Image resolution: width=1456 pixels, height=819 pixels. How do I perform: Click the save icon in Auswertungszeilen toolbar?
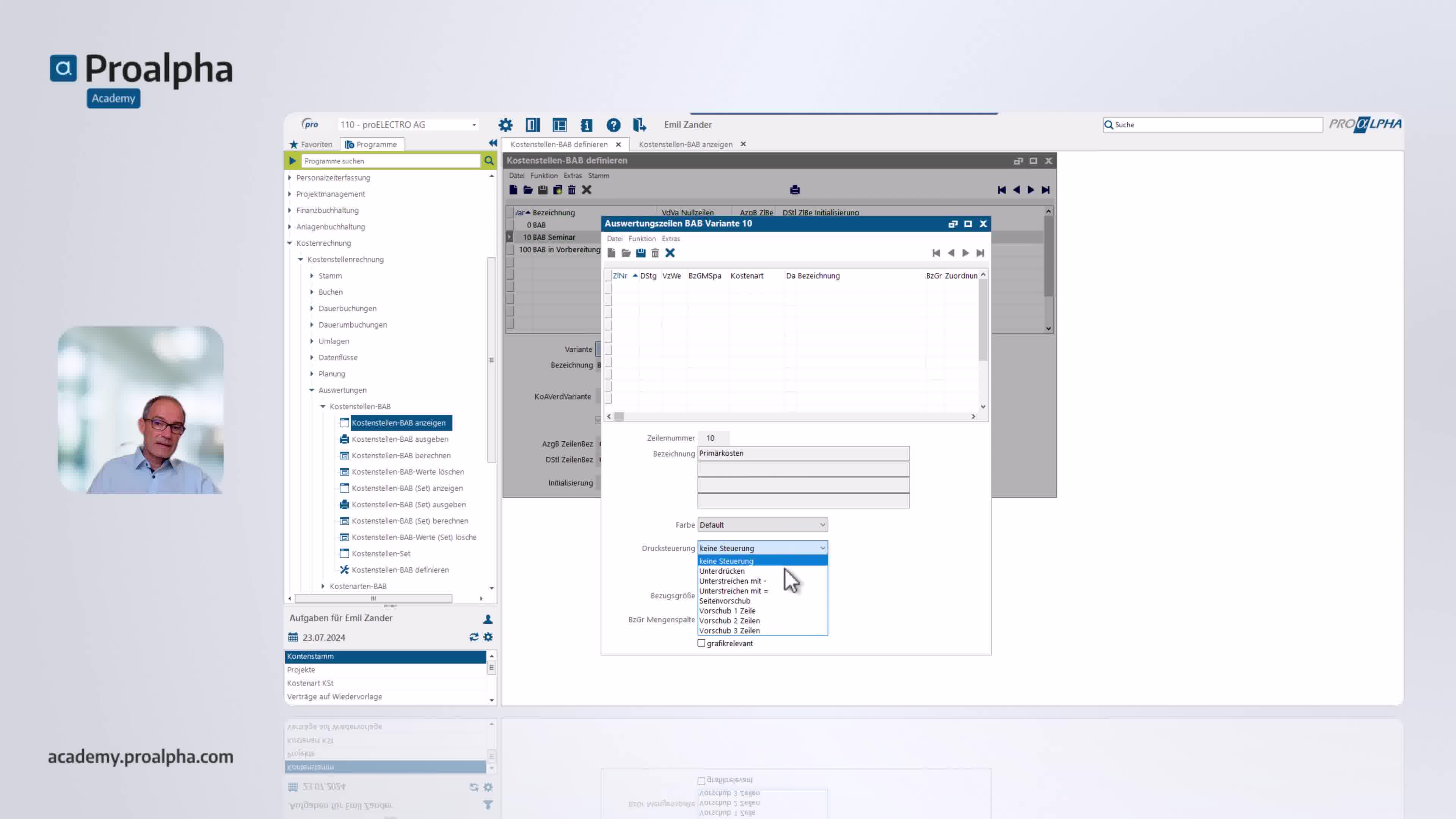[640, 253]
